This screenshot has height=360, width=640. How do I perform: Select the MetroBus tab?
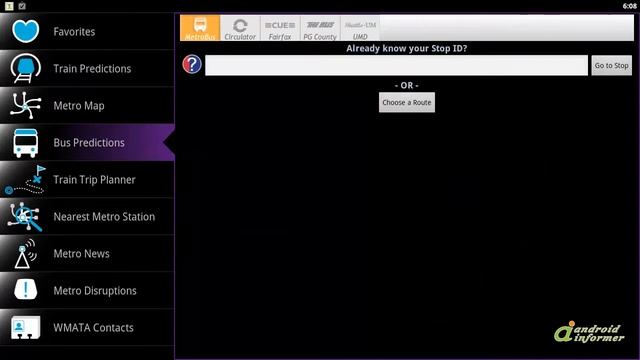pyautogui.click(x=200, y=28)
